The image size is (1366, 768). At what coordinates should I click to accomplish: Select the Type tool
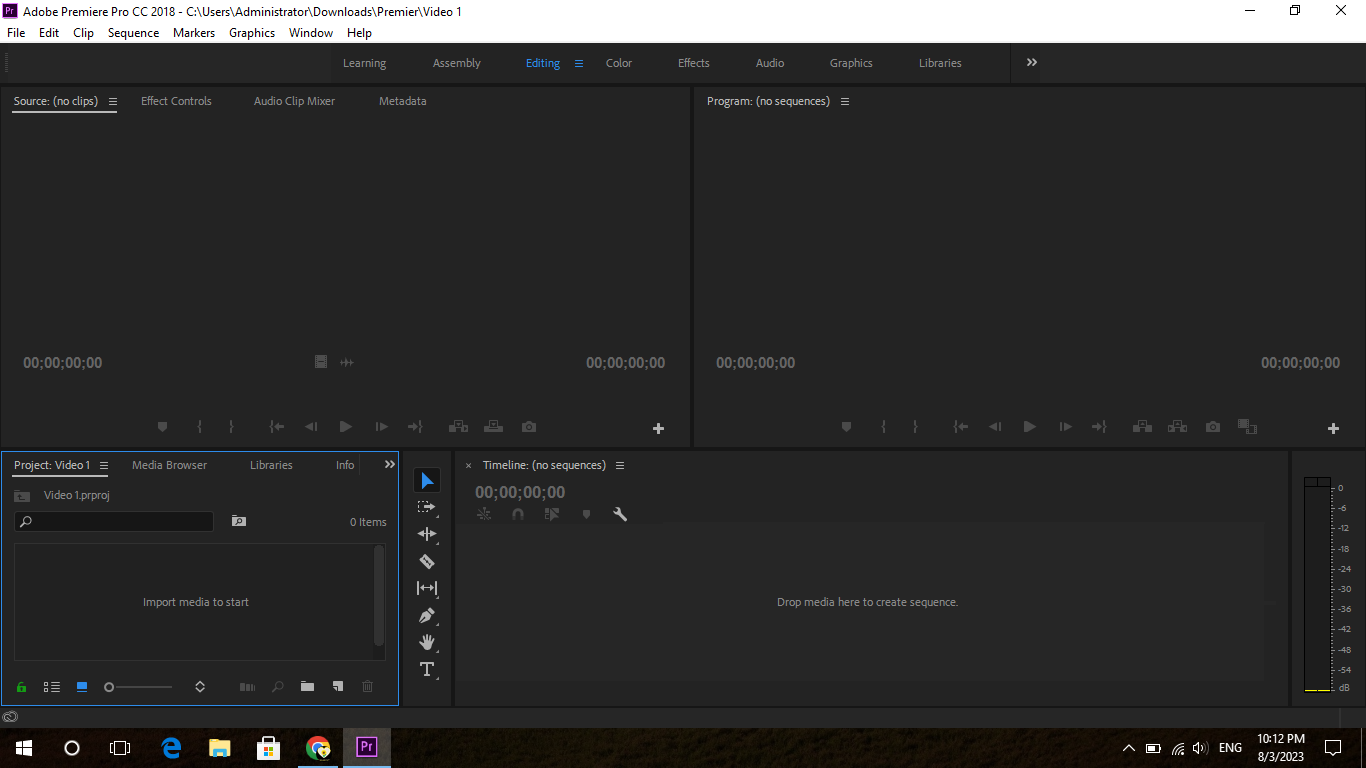(x=427, y=669)
